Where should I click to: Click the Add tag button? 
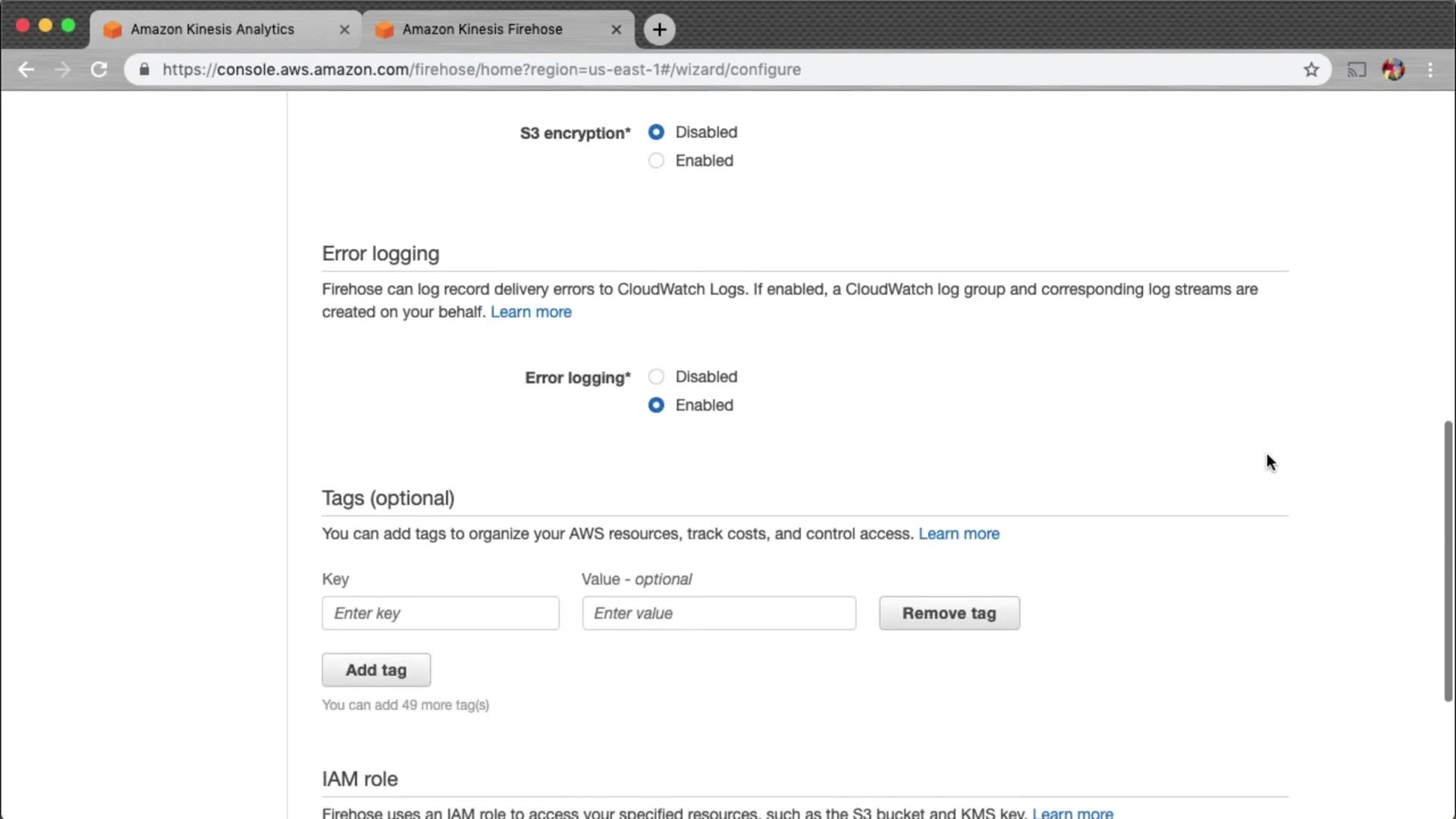376,670
